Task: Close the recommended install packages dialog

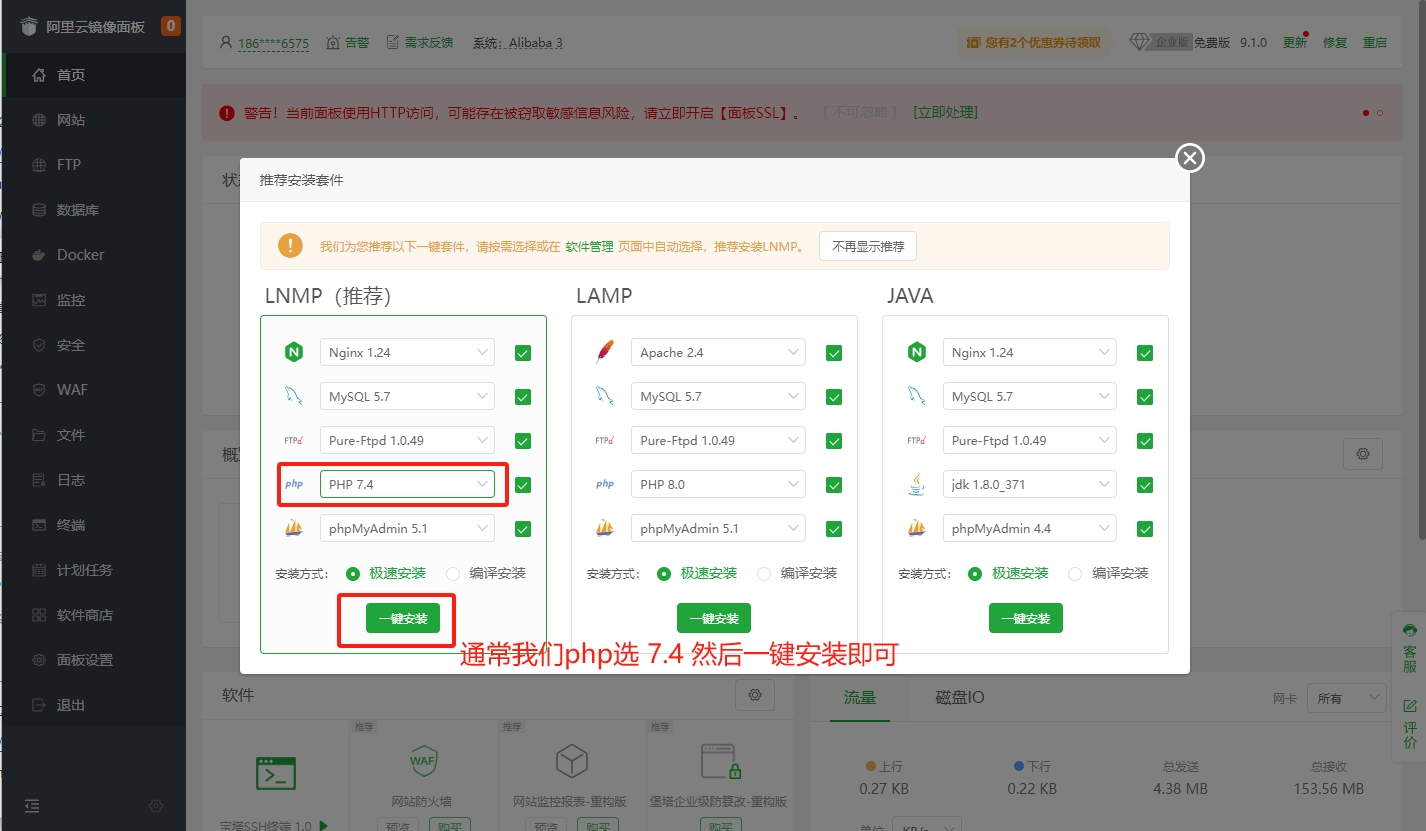Action: point(1189,158)
